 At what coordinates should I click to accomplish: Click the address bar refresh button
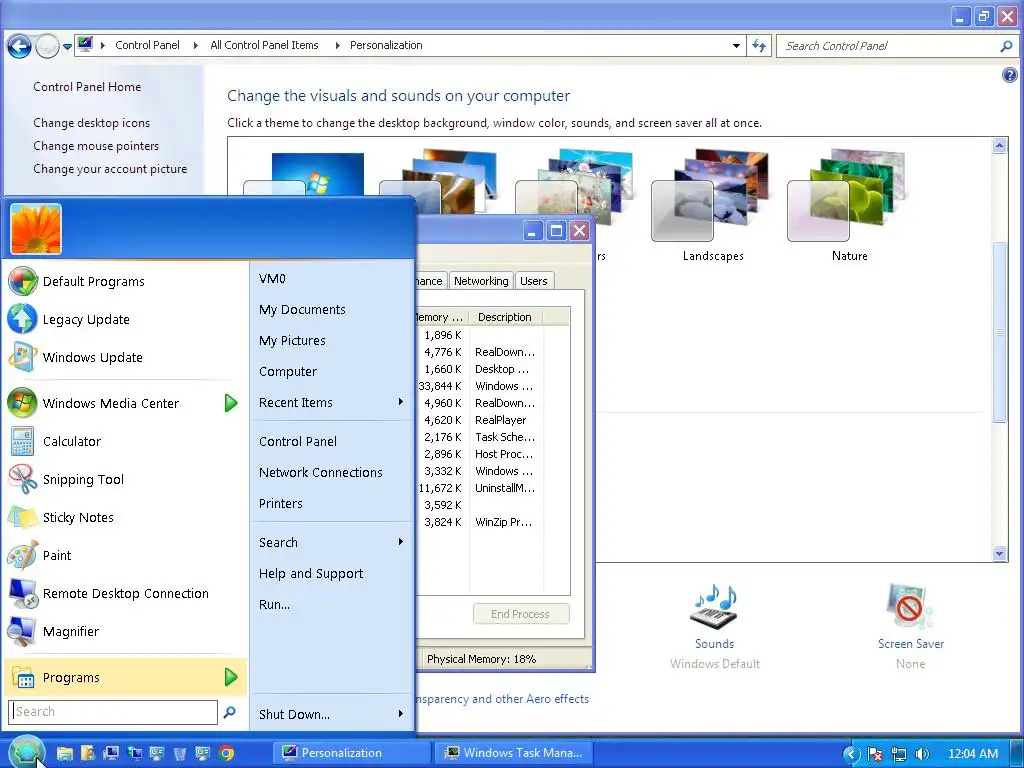(x=759, y=46)
